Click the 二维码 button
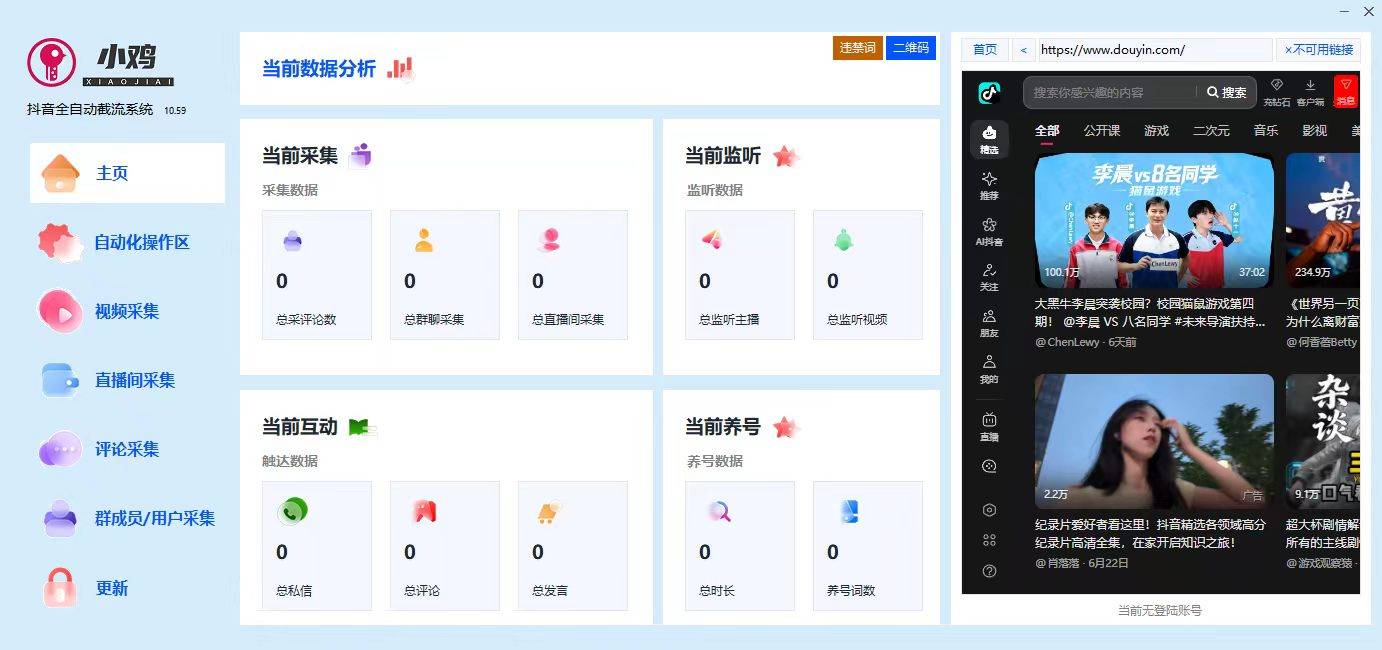Image resolution: width=1382 pixels, height=650 pixels. coord(911,48)
